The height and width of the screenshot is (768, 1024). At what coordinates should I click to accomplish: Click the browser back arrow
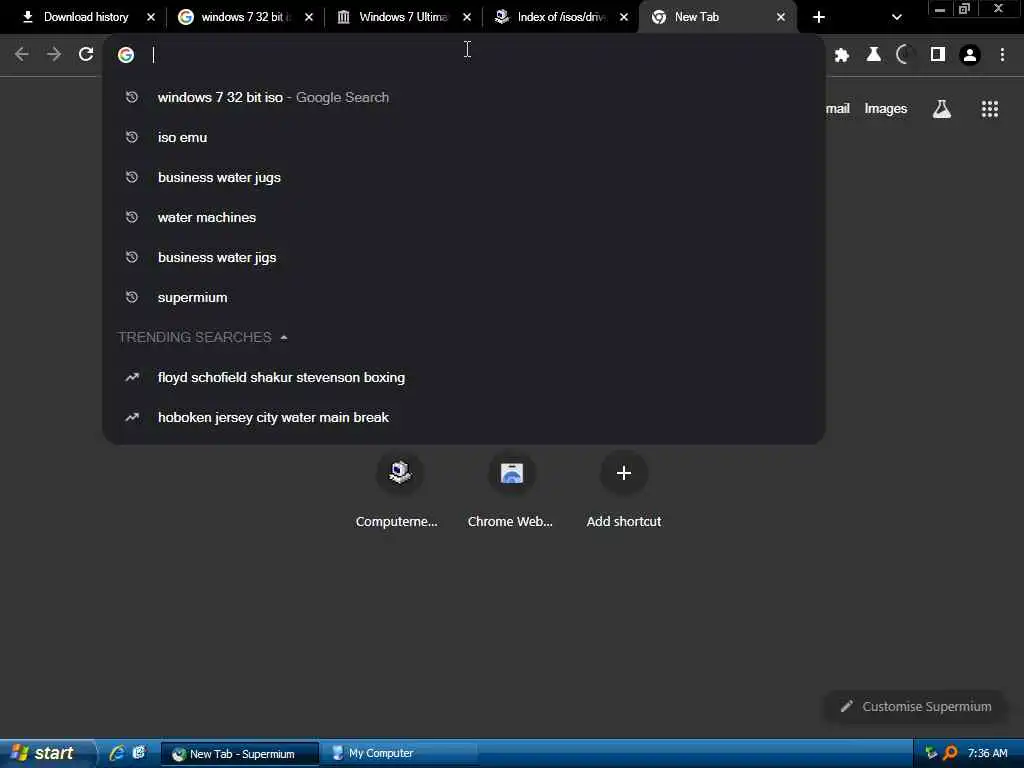click(22, 54)
